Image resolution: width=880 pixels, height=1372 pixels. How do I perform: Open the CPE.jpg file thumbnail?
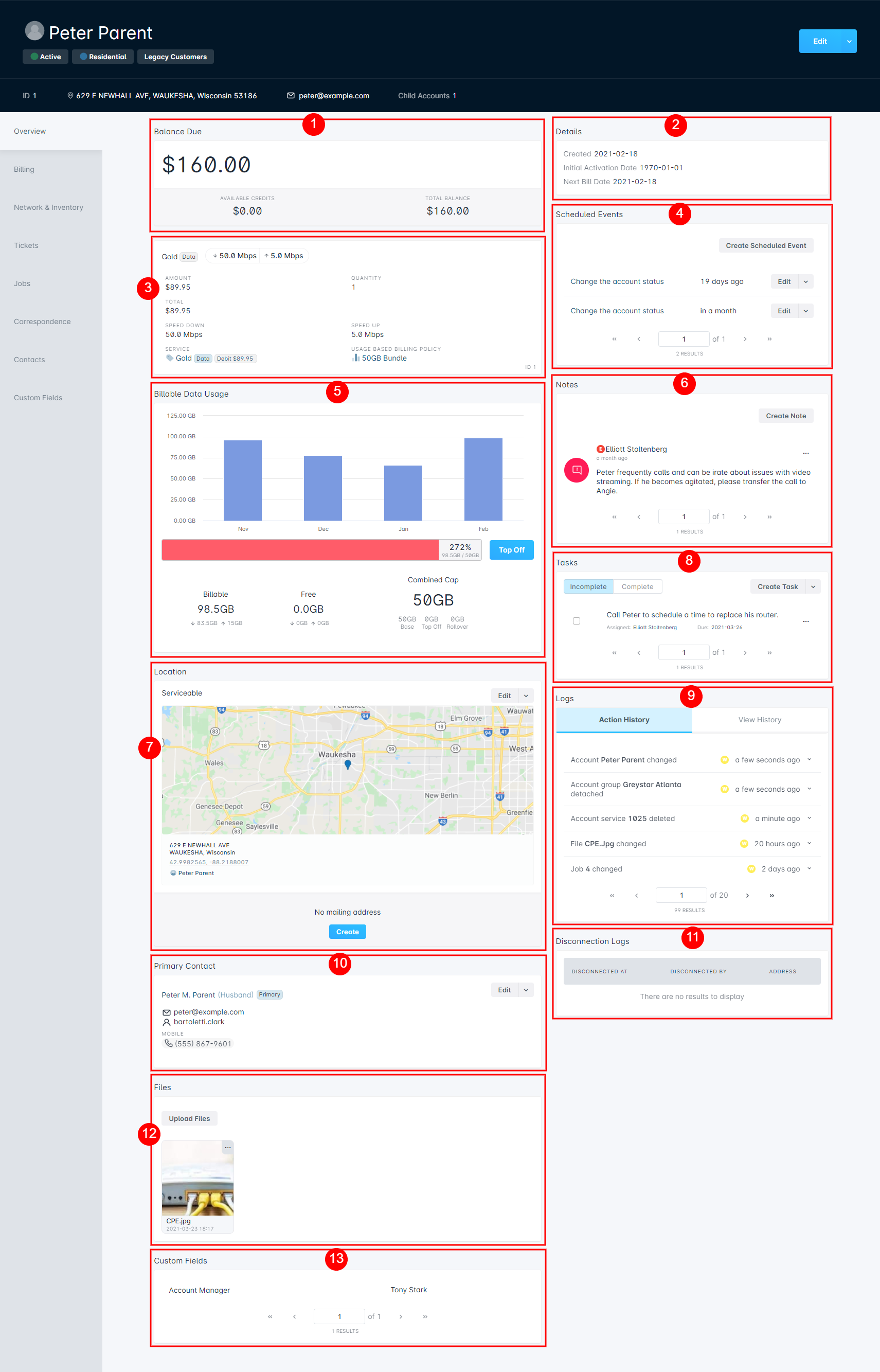tap(197, 1178)
